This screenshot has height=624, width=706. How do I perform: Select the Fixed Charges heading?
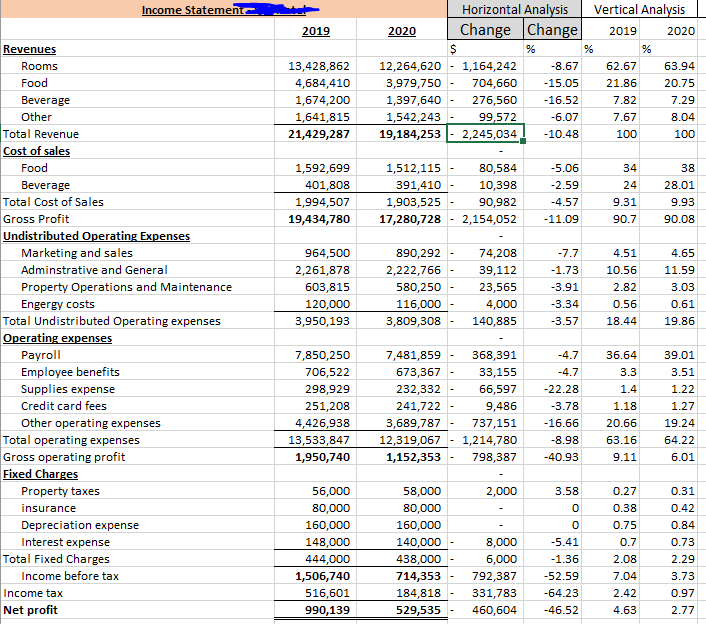[41, 474]
